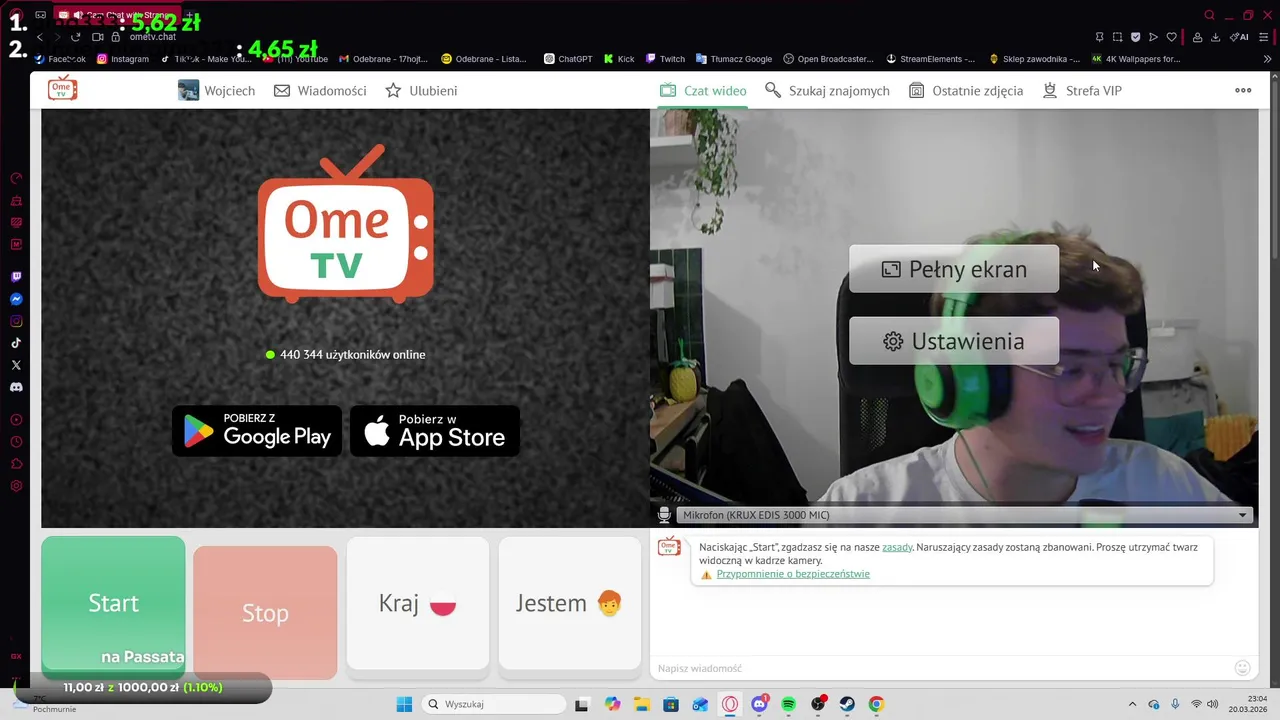Open Steam from the taskbar
This screenshot has width=1280, height=720.
847,704
